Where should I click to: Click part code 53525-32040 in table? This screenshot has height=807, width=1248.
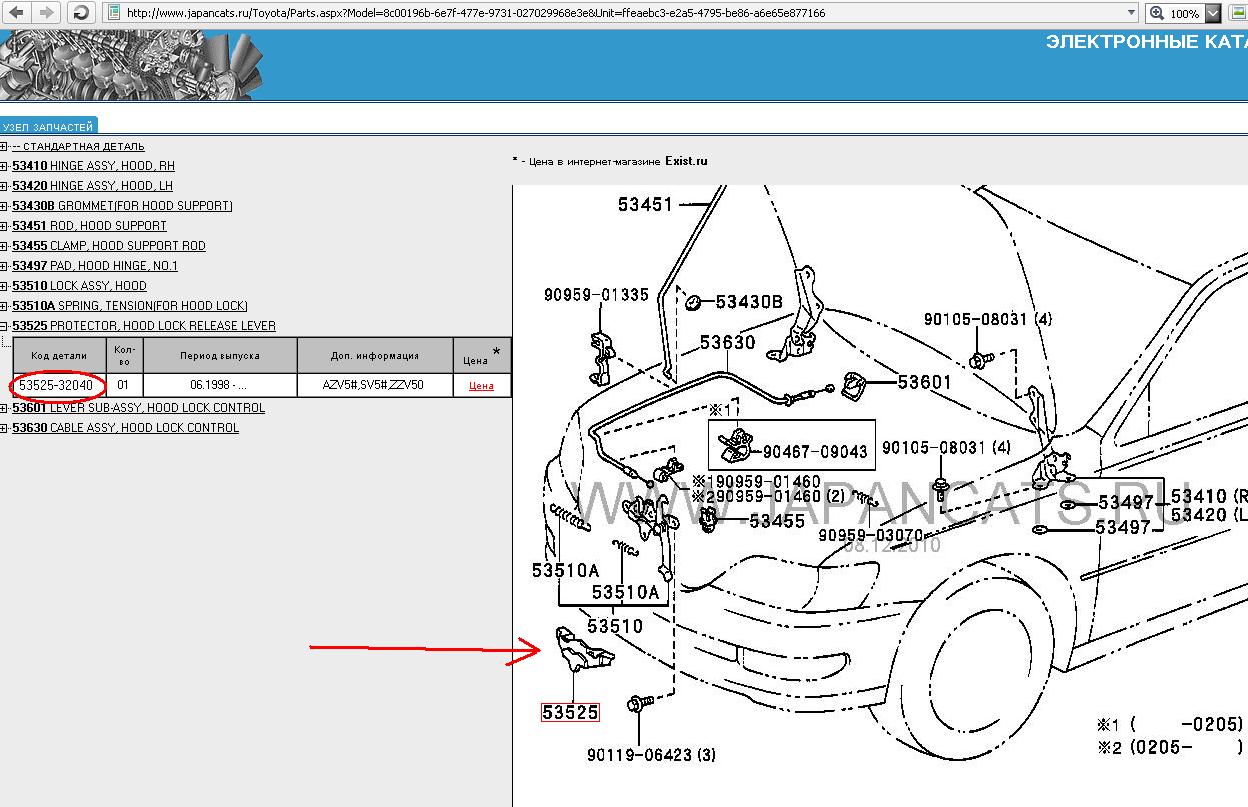coord(57,385)
